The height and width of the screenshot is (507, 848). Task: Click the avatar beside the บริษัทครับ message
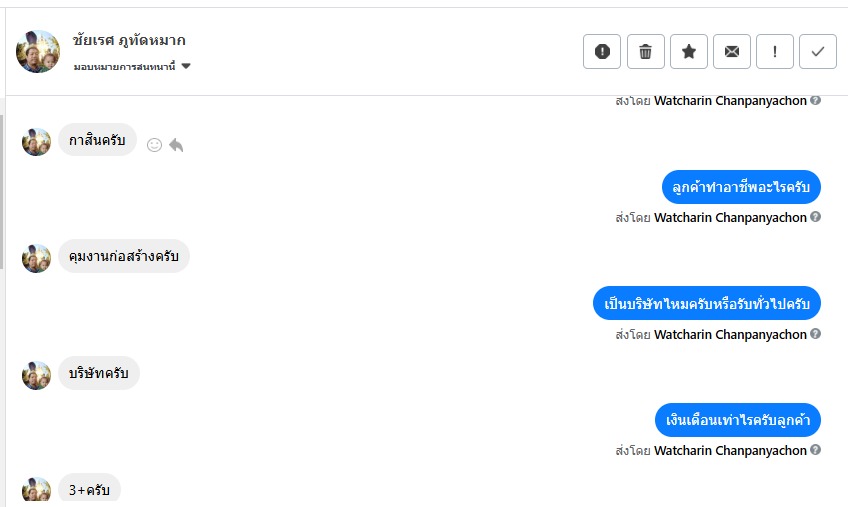tap(37, 375)
